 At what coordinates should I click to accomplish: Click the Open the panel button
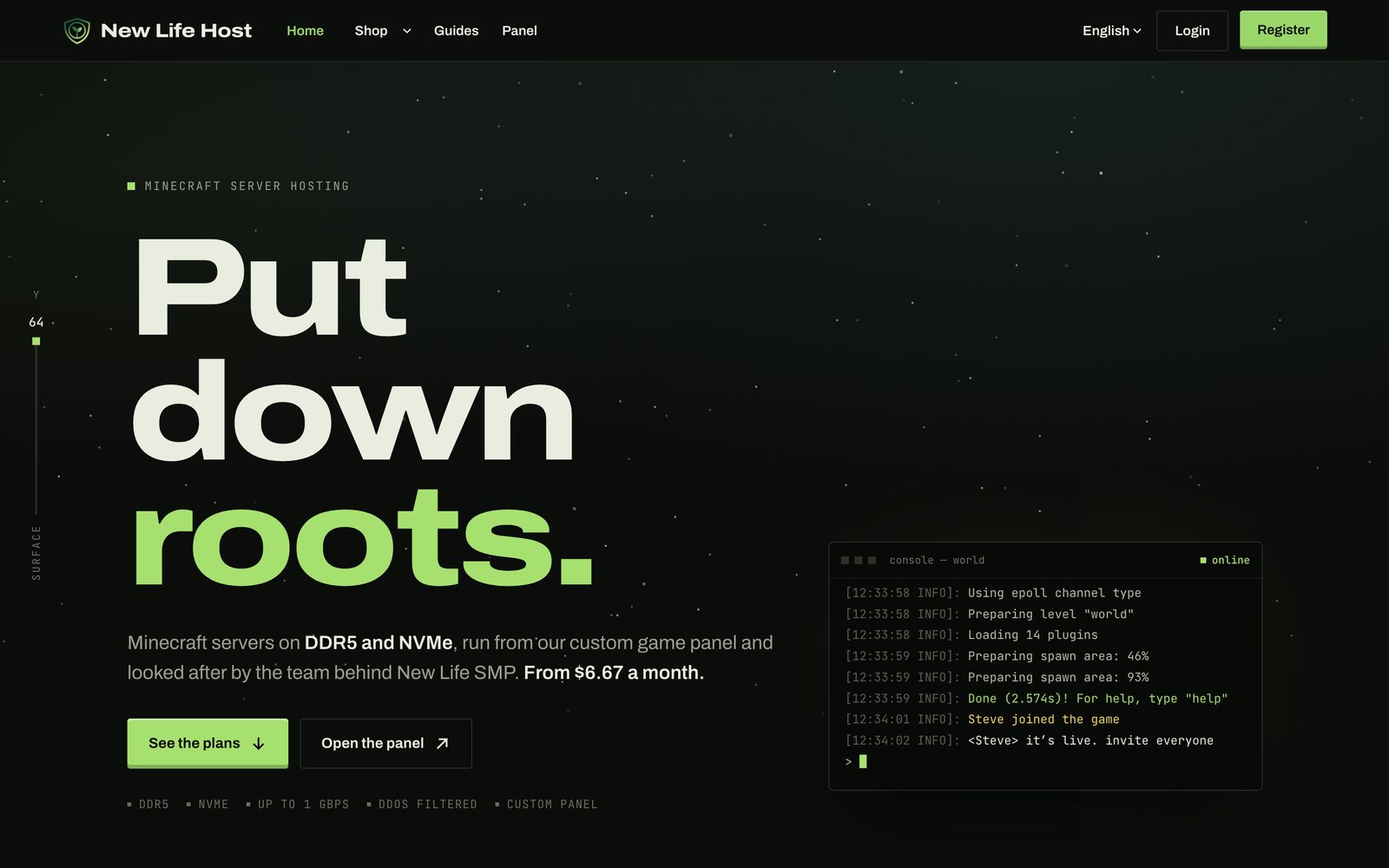(x=385, y=743)
